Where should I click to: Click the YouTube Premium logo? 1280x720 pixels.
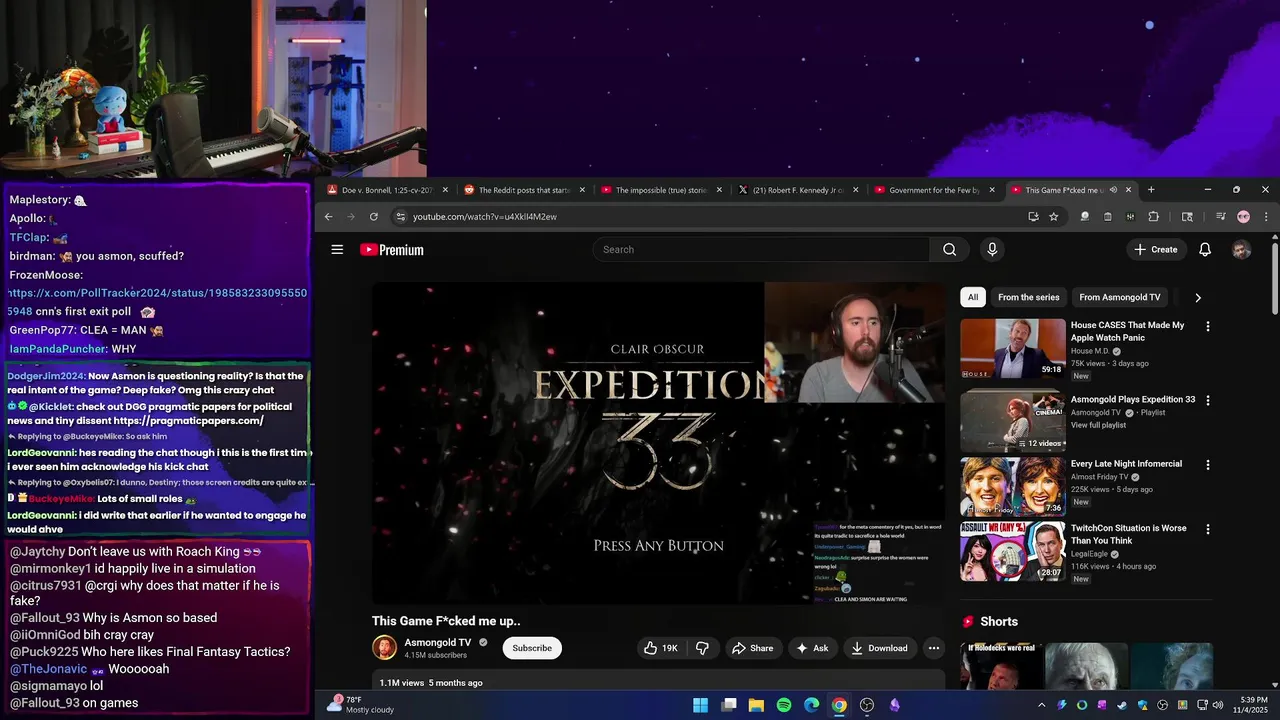point(392,250)
